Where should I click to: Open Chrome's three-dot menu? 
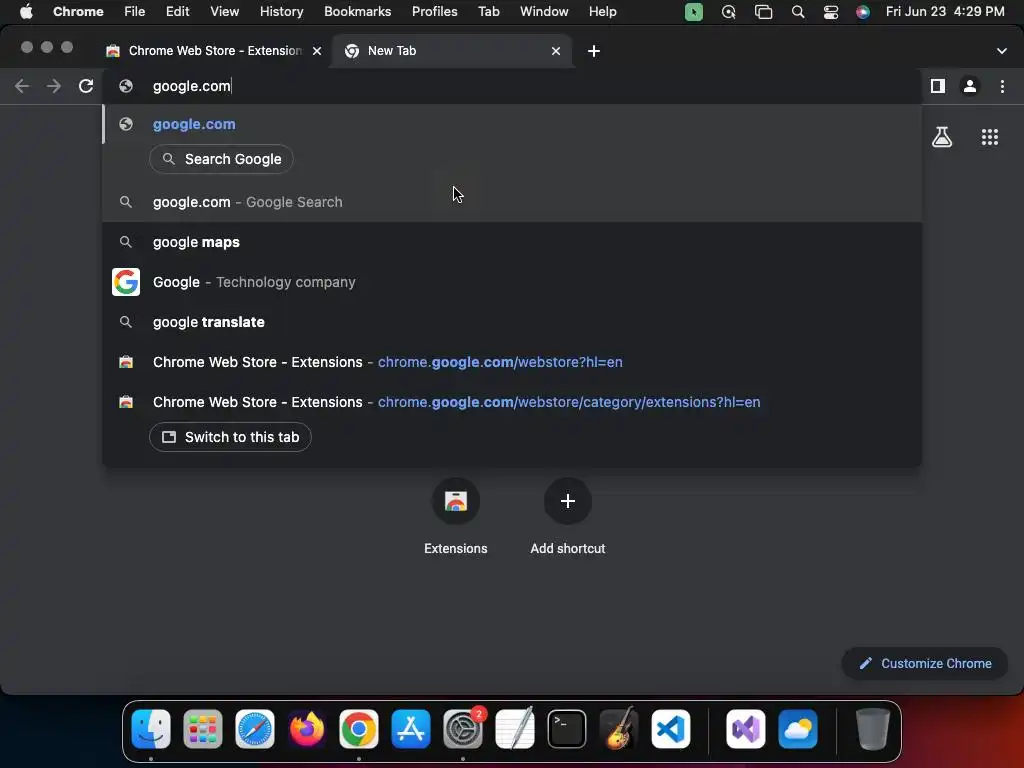[x=1002, y=86]
